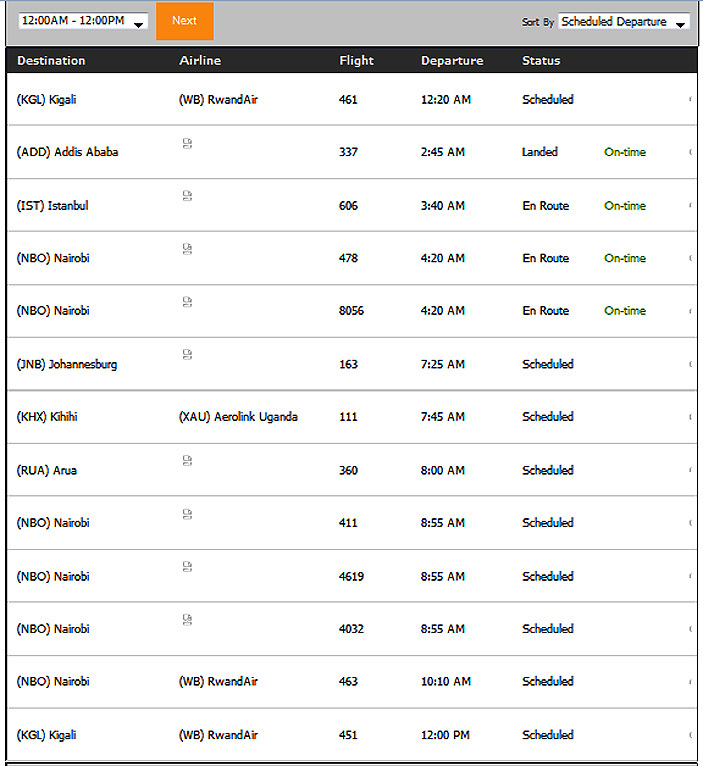This screenshot has width=703, height=766.
Task: Click the airline icon for Nairobi flight 8056
Action: pos(187,301)
